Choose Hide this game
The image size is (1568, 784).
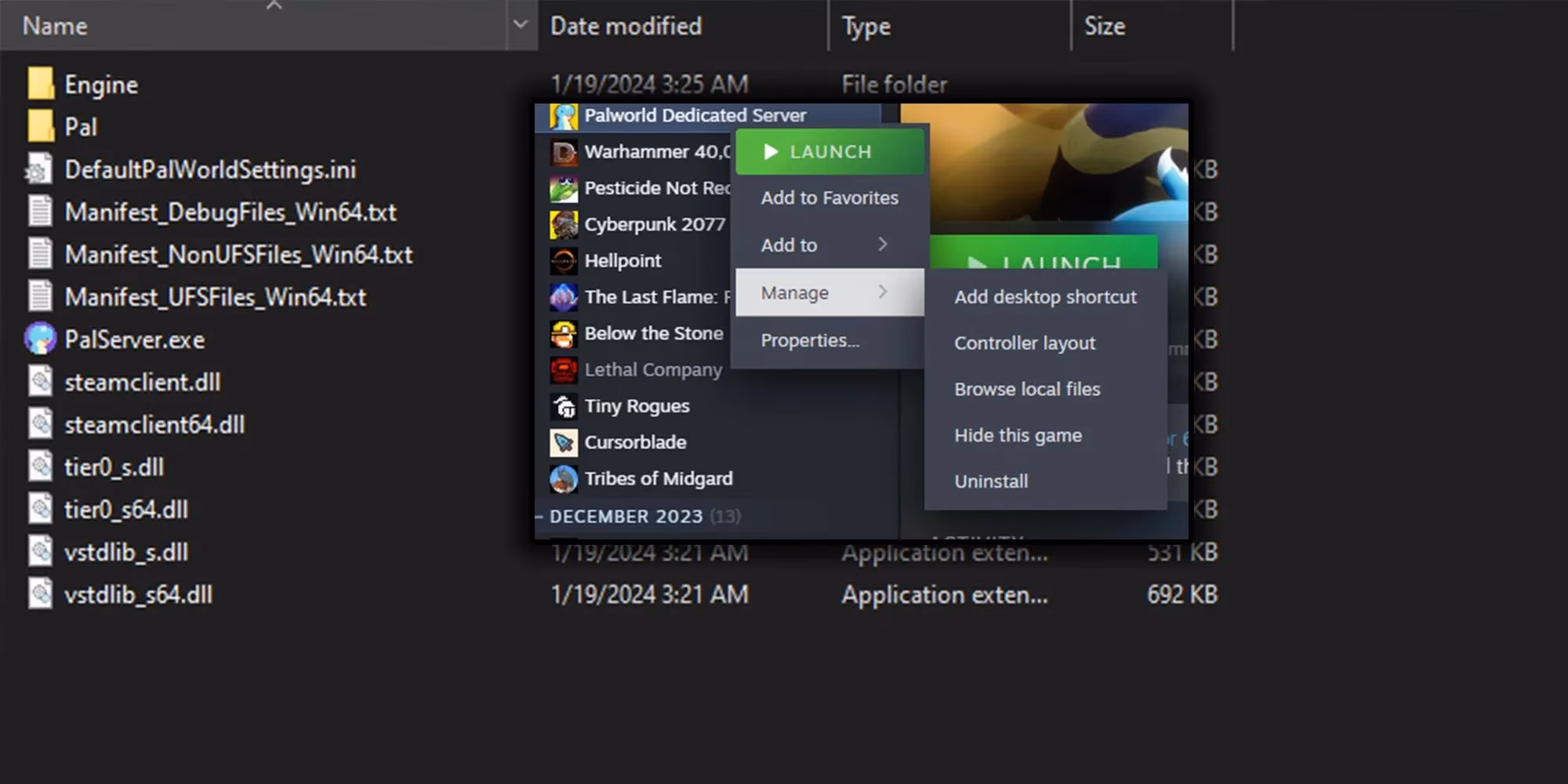pos(1045,435)
